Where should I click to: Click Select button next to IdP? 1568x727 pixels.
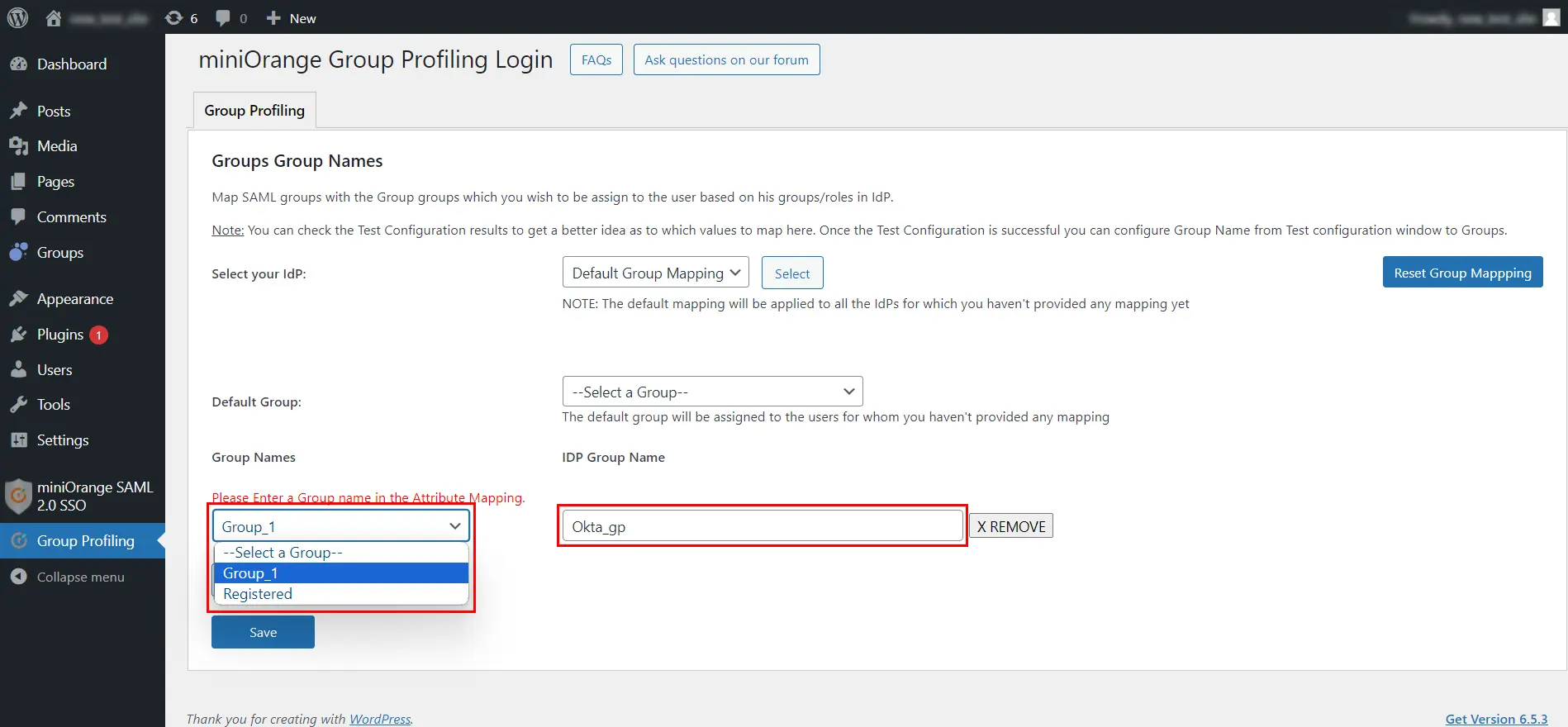[792, 273]
